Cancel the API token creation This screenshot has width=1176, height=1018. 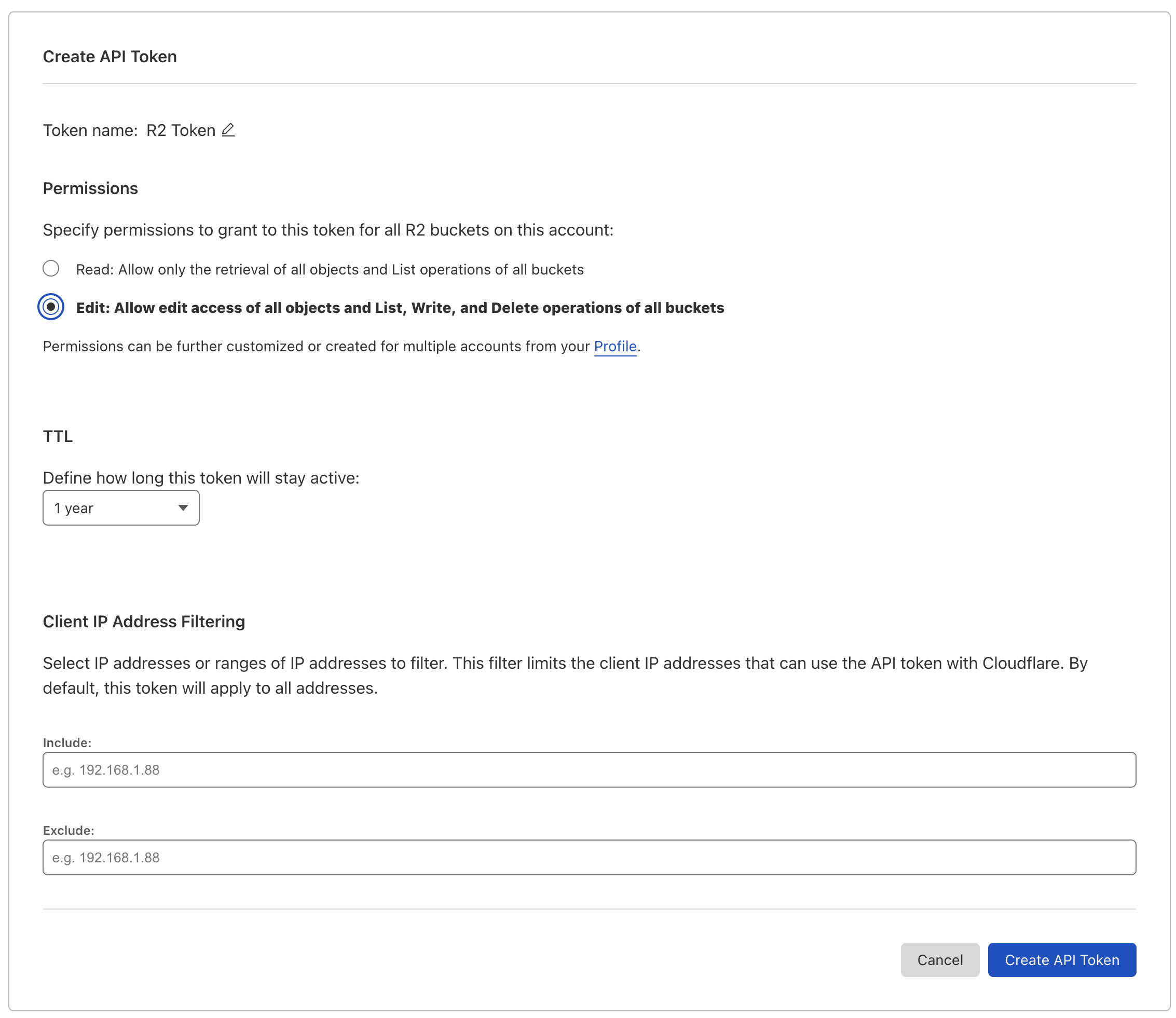(x=940, y=959)
